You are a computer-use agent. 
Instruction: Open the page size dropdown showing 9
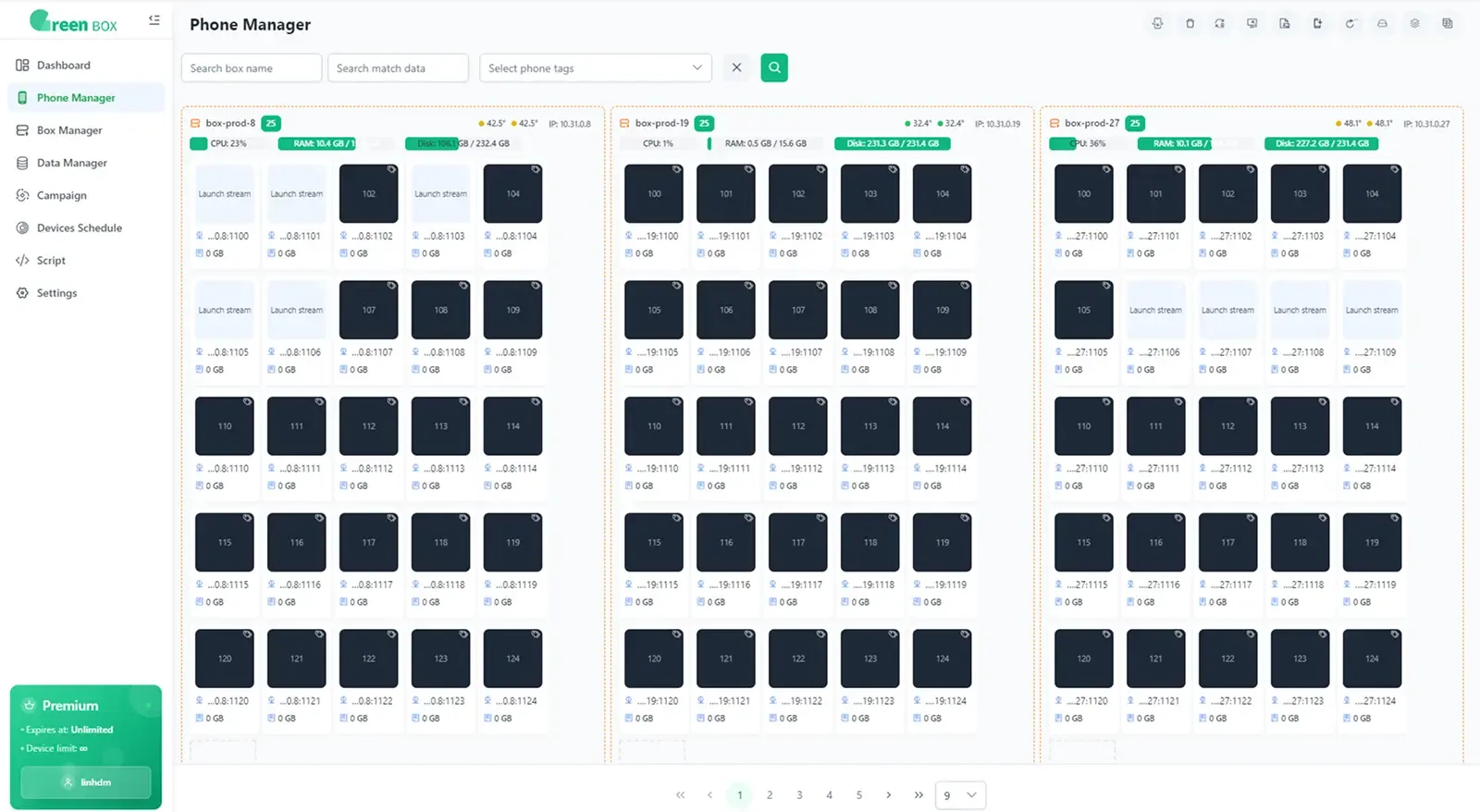click(960, 795)
